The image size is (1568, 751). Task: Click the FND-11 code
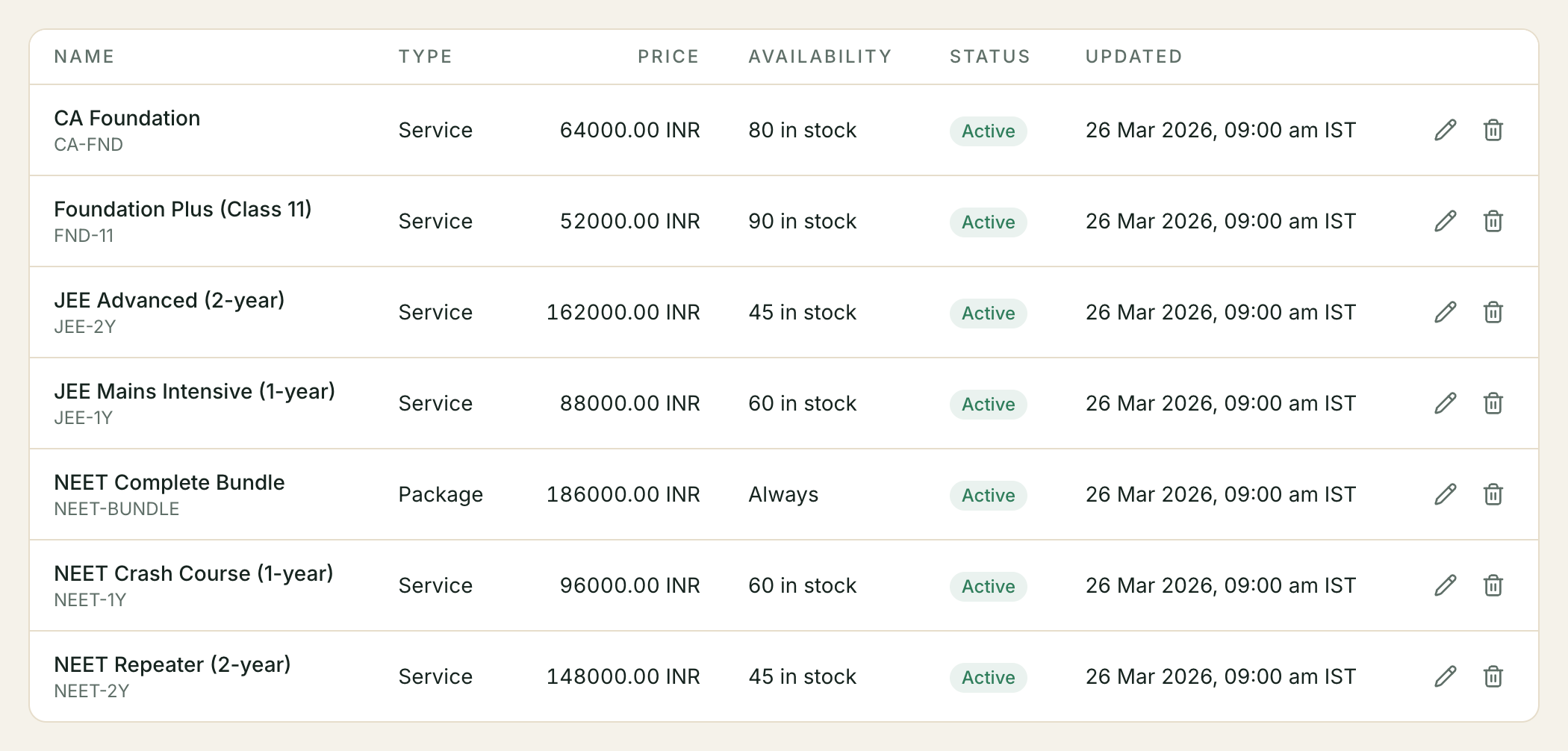click(x=84, y=235)
